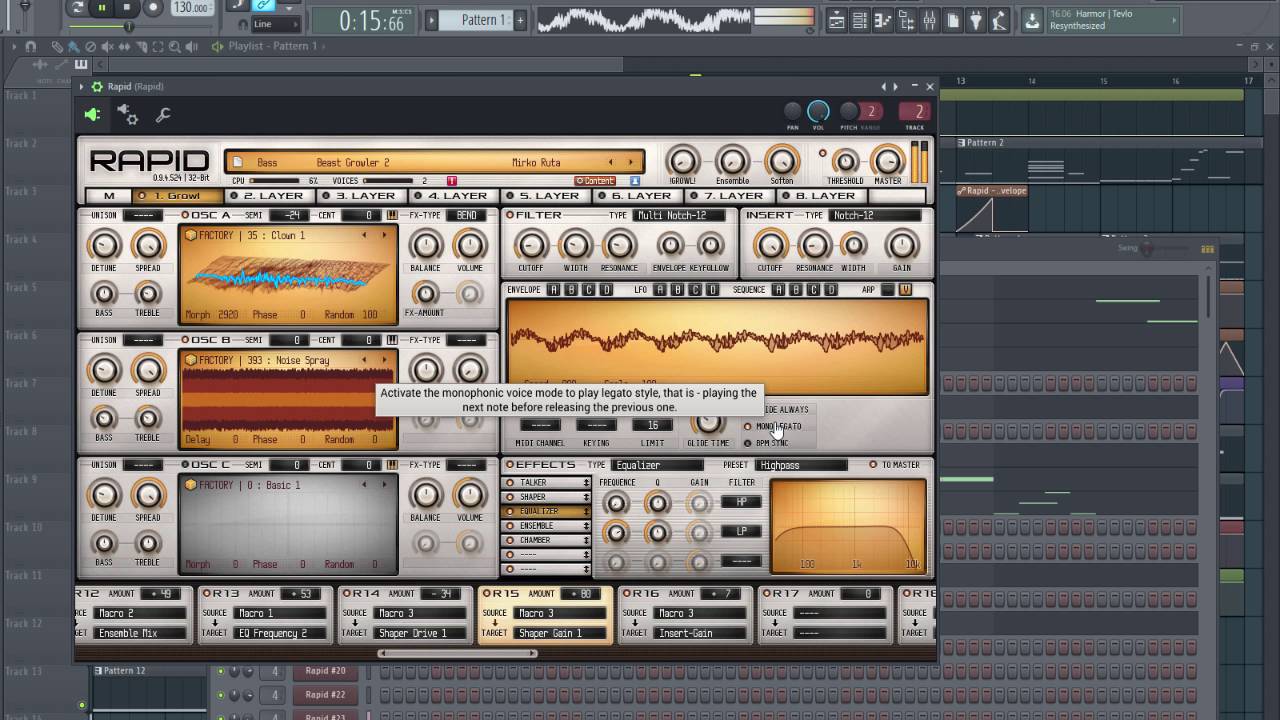
Task: Click next wavetable arrow for OSC A Clown 1
Action: pos(383,235)
